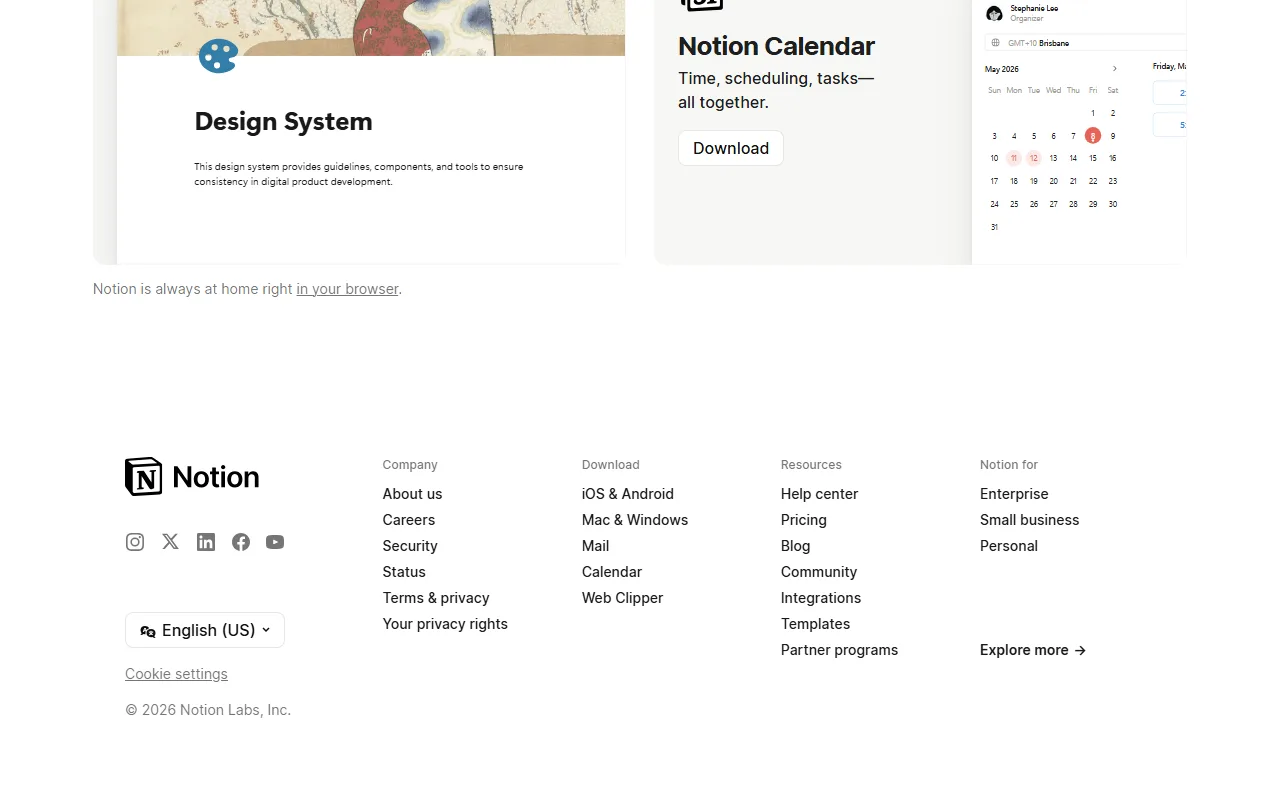Open the English (US) language dropdown
The height and width of the screenshot is (800, 1280).
pos(205,630)
